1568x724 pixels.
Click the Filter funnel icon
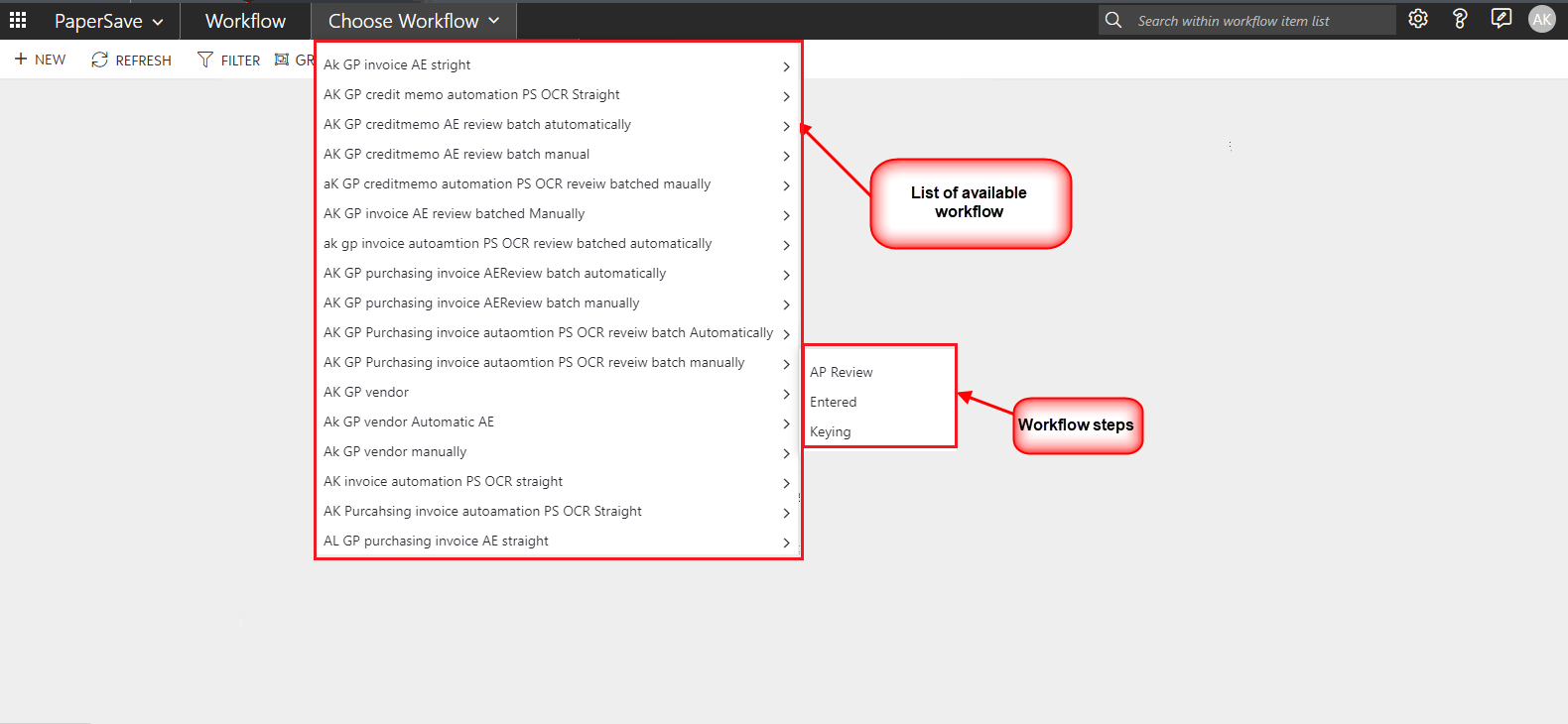coord(205,60)
